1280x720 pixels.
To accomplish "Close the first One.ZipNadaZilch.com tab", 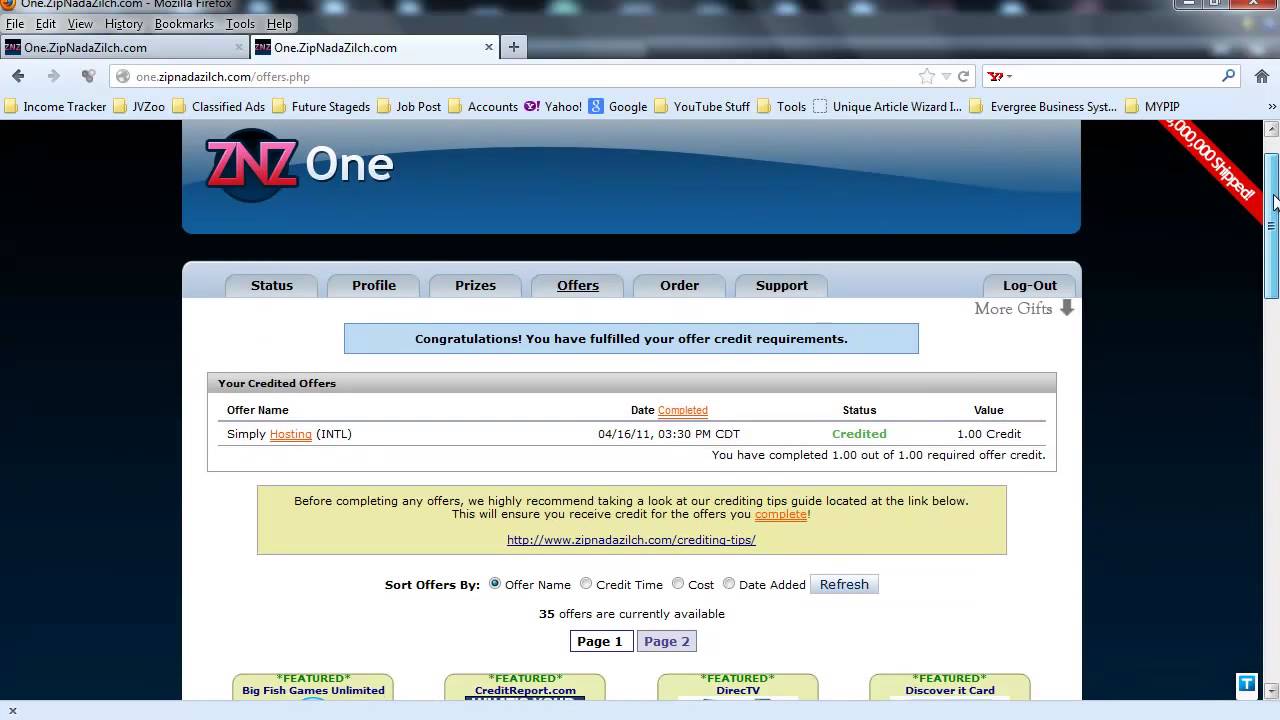I will pyautogui.click(x=239, y=47).
